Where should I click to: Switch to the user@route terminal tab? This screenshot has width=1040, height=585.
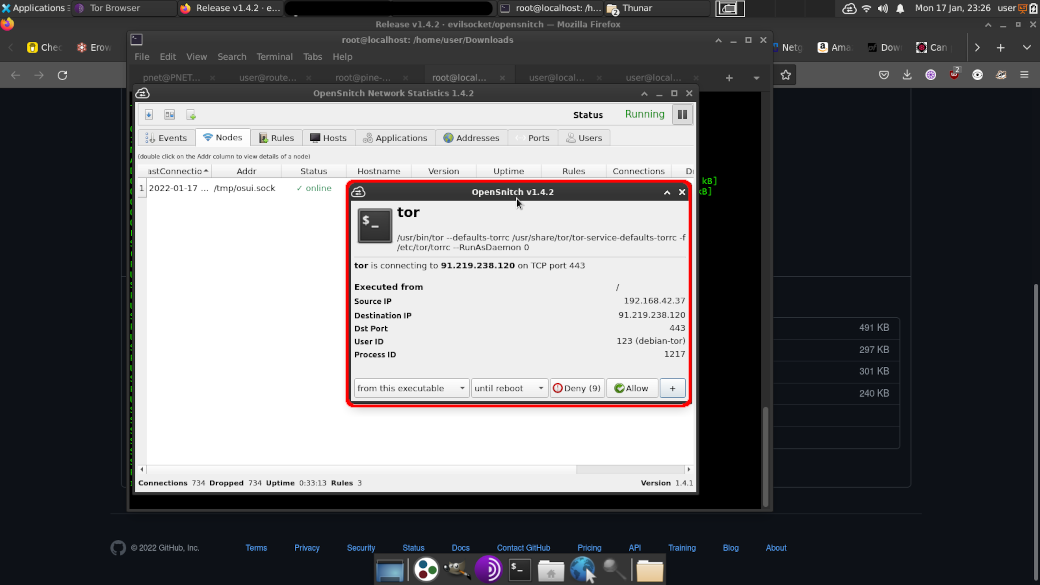(x=268, y=78)
